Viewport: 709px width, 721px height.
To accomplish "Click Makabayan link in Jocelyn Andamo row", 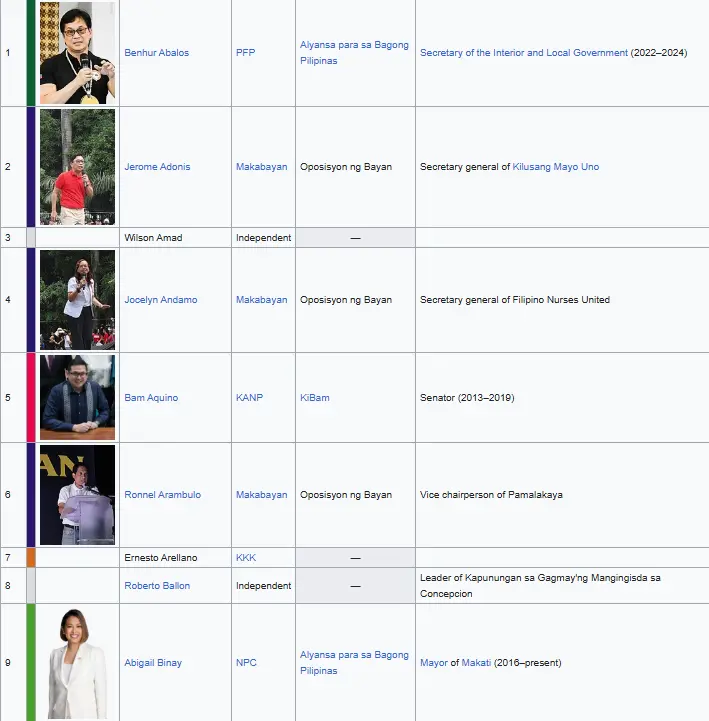I will click(261, 299).
